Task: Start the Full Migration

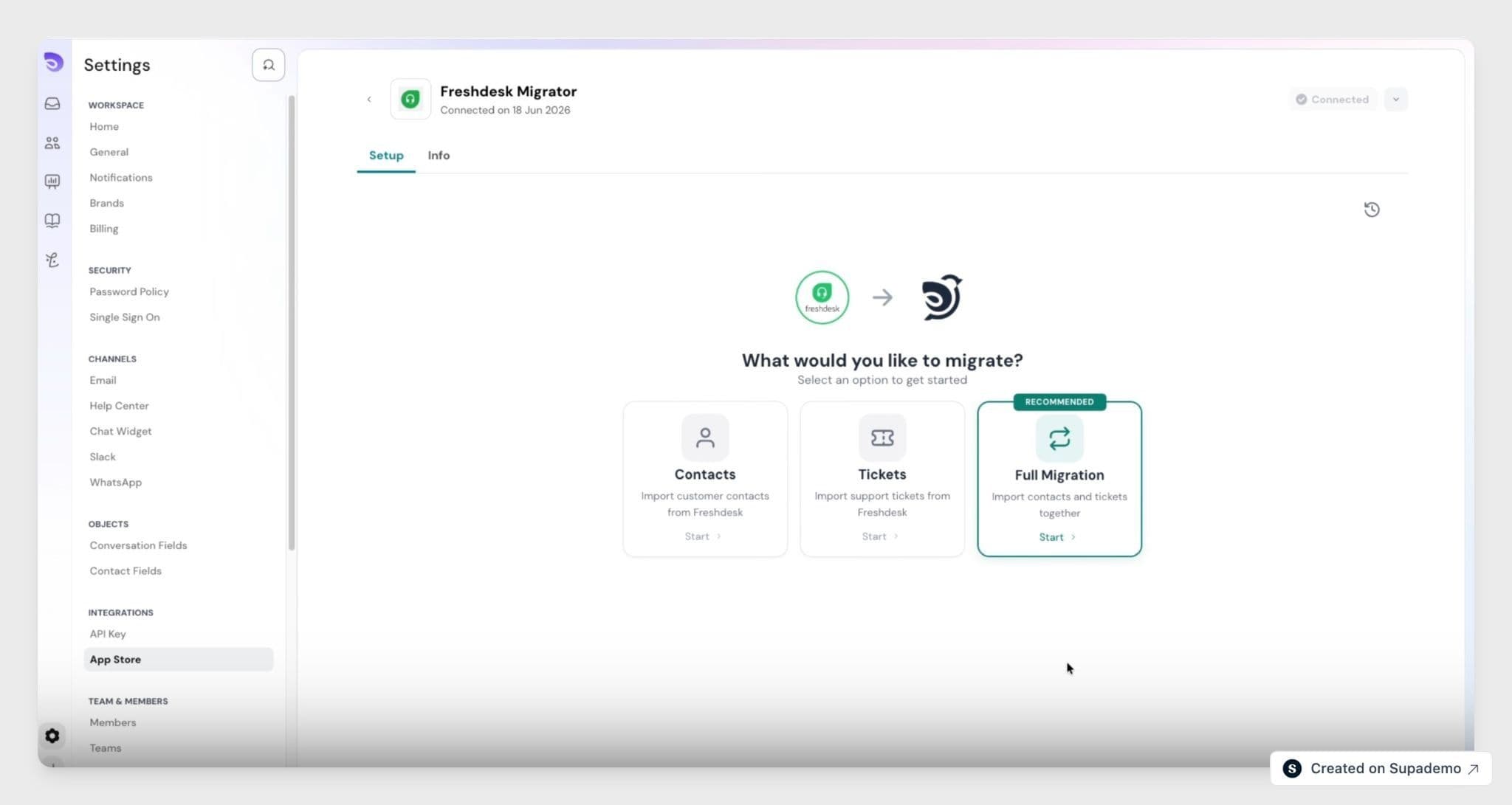Action: coord(1057,537)
